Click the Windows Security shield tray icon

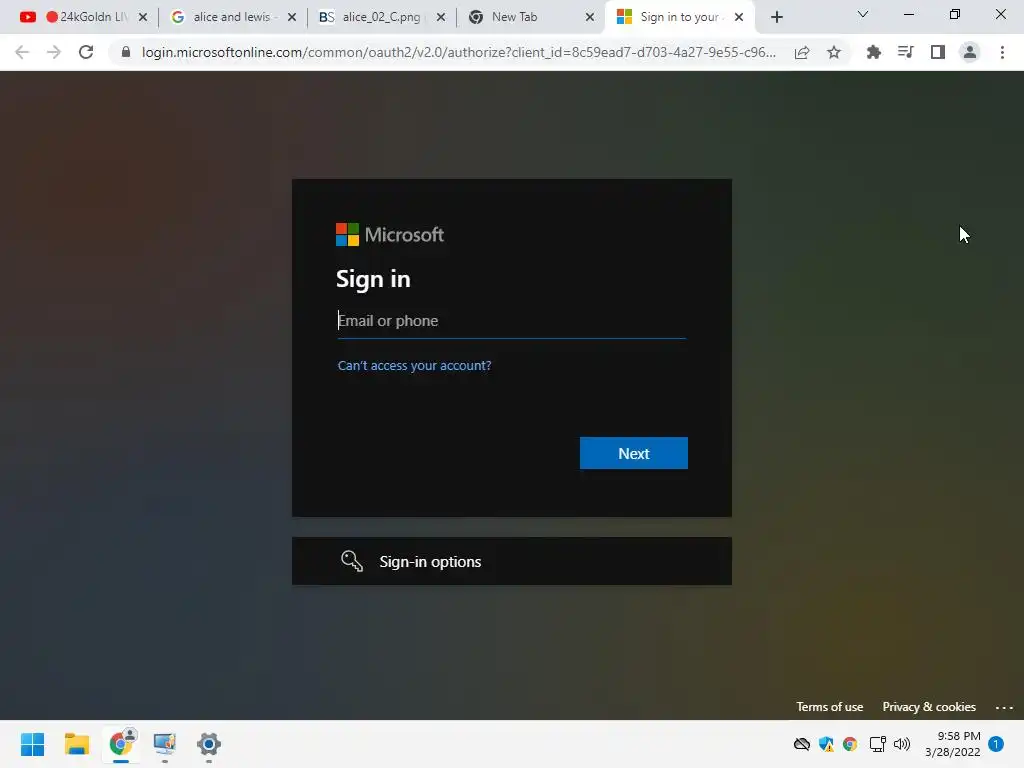pos(826,744)
